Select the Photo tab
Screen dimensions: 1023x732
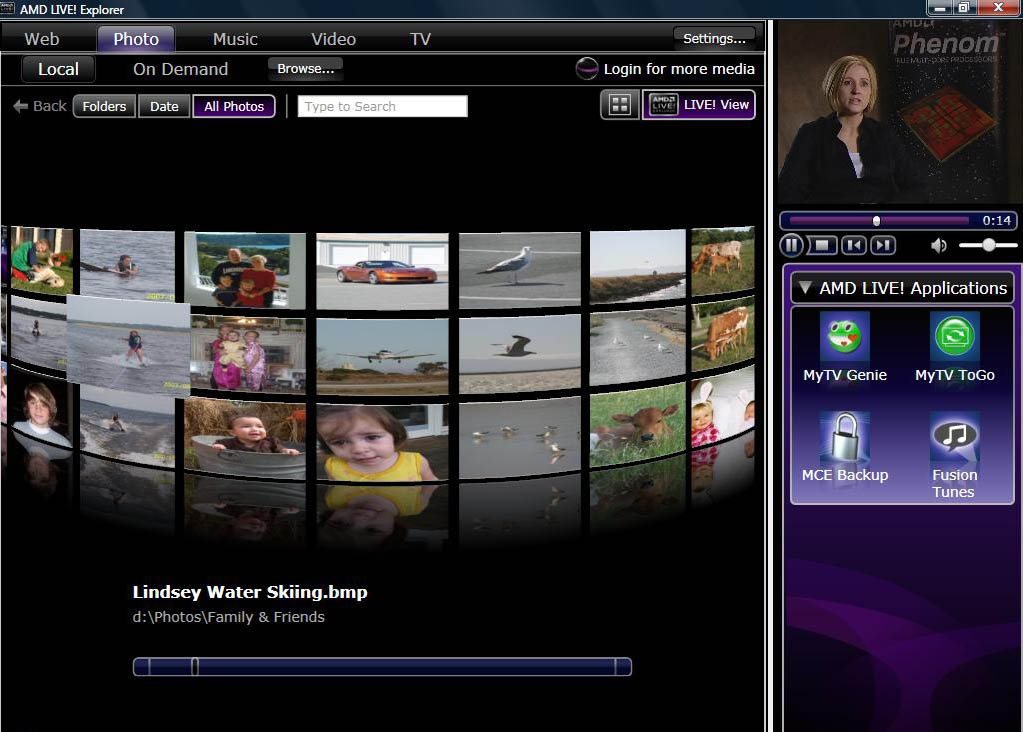(136, 39)
